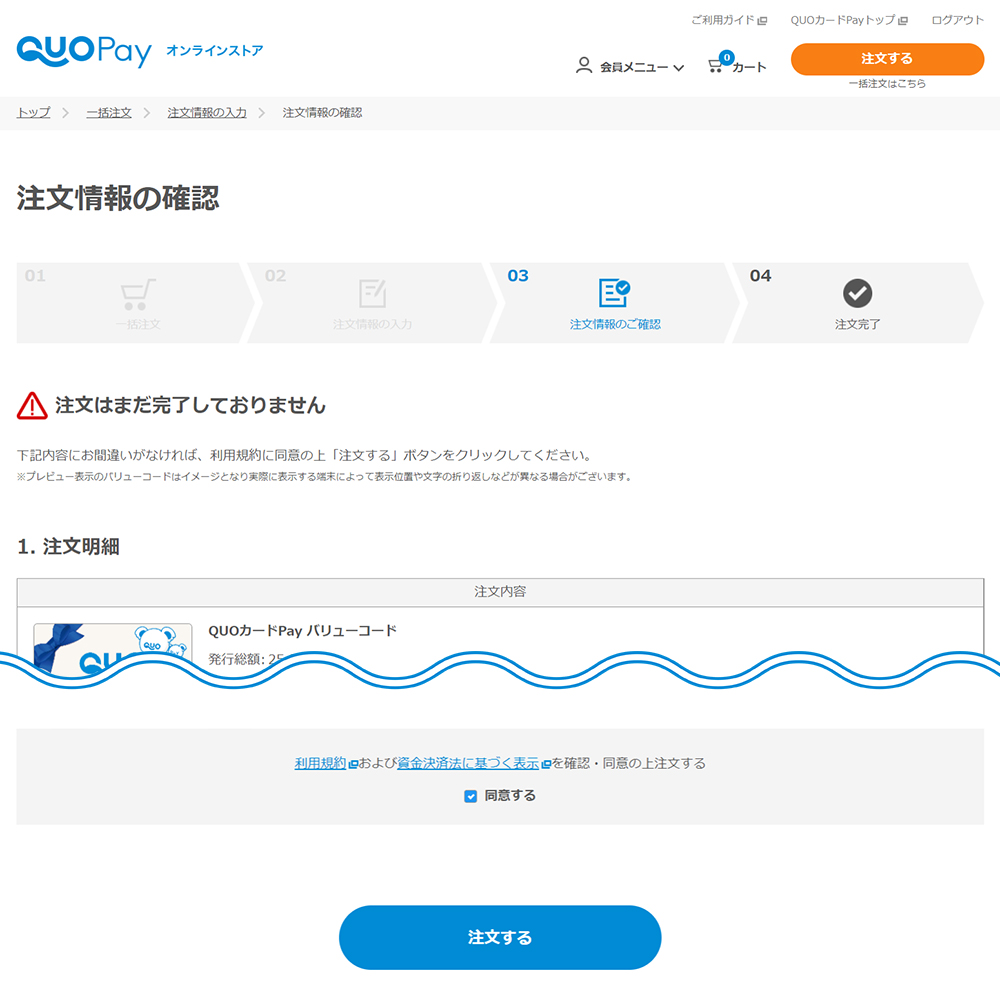
Task: Open 資金決済法に基づく表示 link
Action: [x=468, y=763]
